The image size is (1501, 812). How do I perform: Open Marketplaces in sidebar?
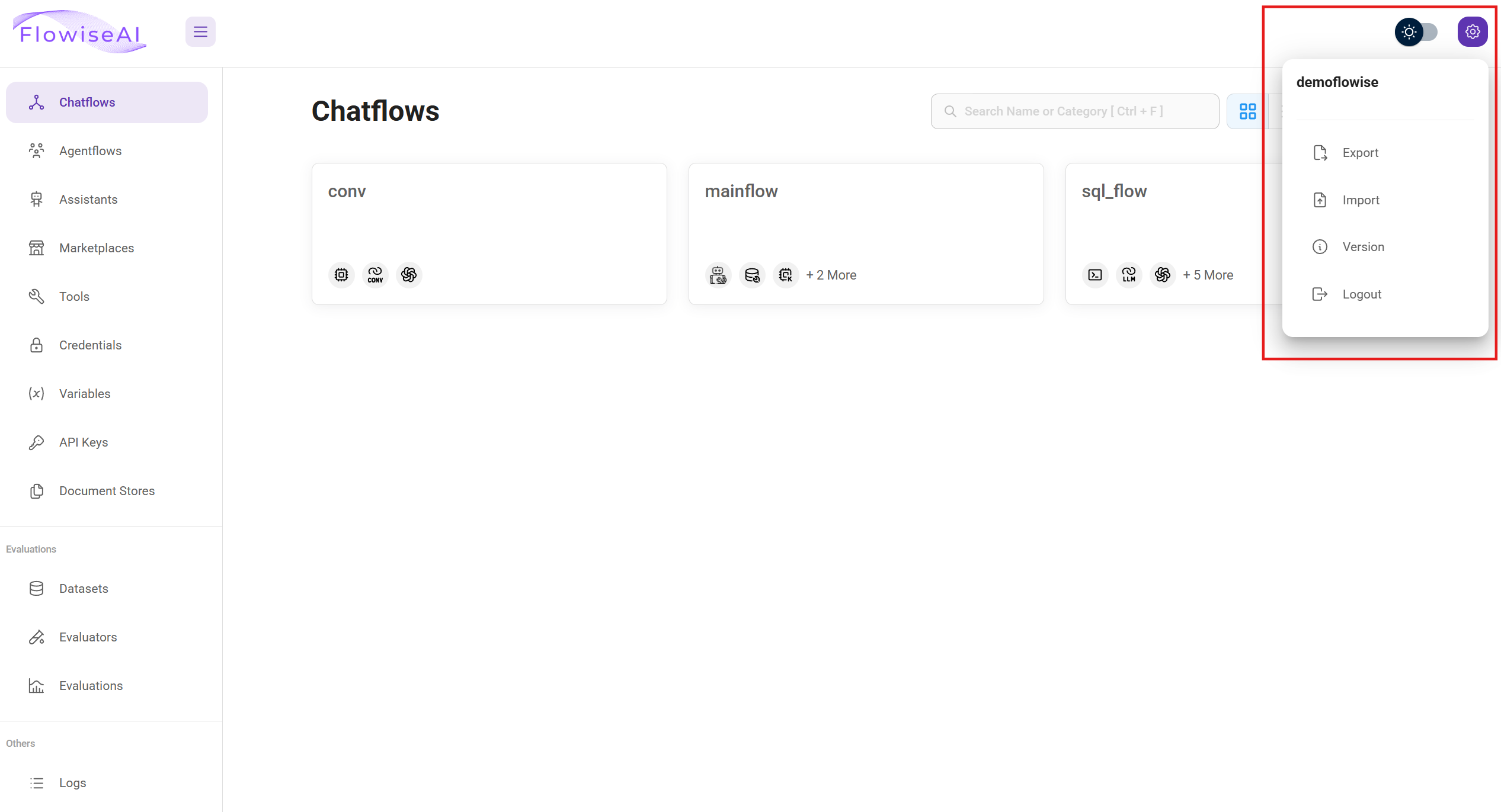97,248
